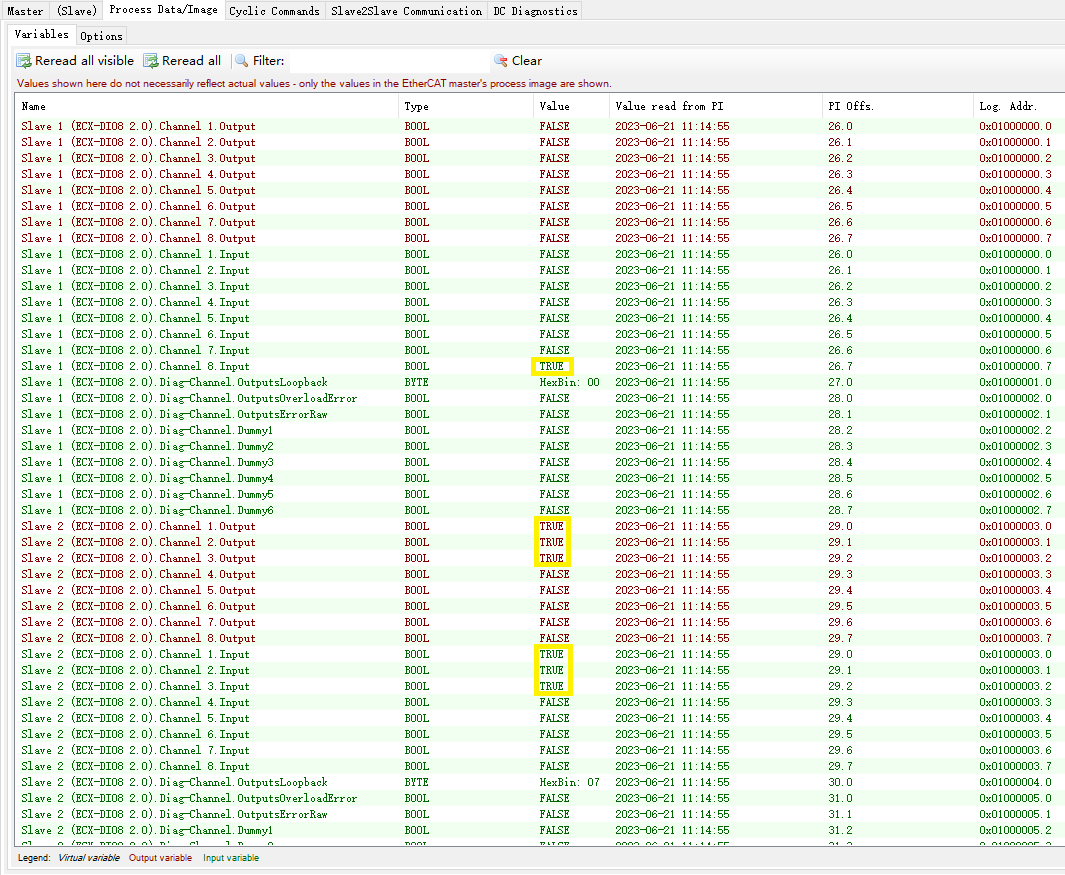The image size is (1065, 875).
Task: Switch to the Options sub-tab
Action: [101, 36]
